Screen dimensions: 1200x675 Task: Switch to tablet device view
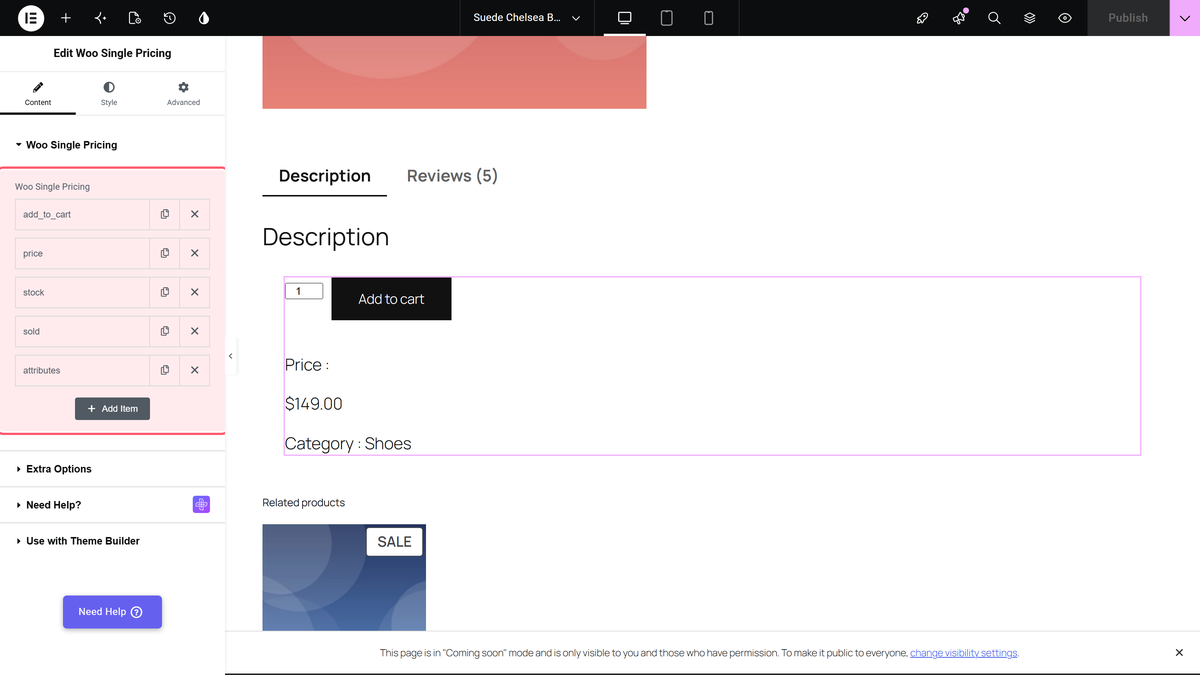[667, 18]
